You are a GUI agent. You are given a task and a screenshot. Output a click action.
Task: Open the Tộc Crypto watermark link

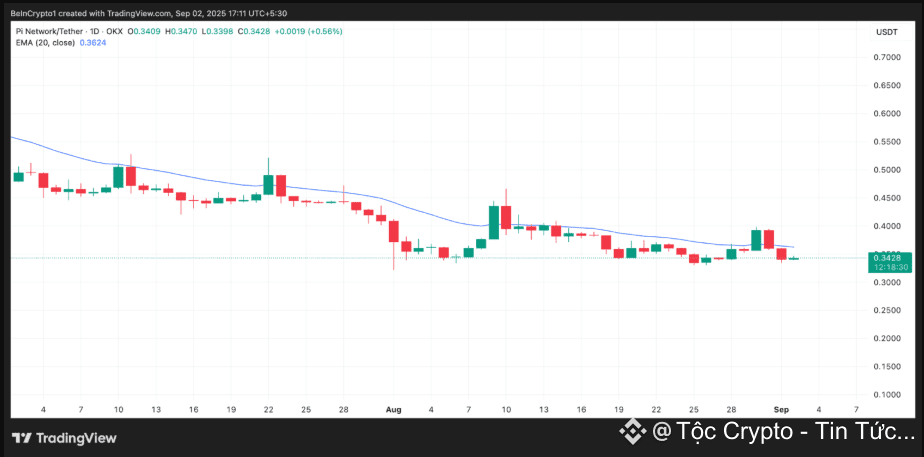click(783, 432)
